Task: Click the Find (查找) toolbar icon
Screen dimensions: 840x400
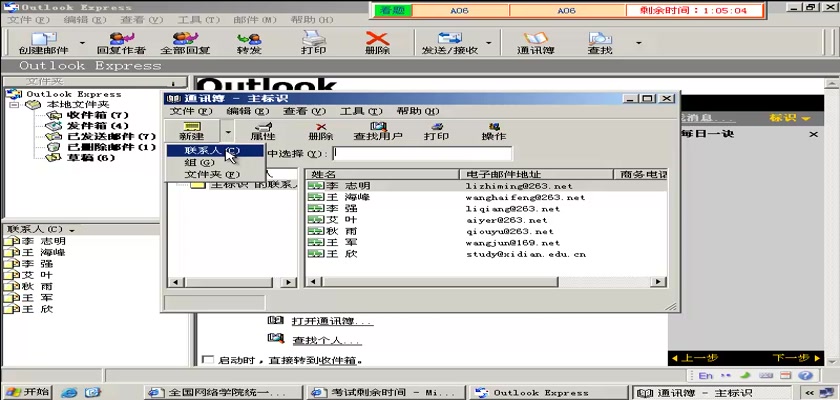Action: pos(599,43)
